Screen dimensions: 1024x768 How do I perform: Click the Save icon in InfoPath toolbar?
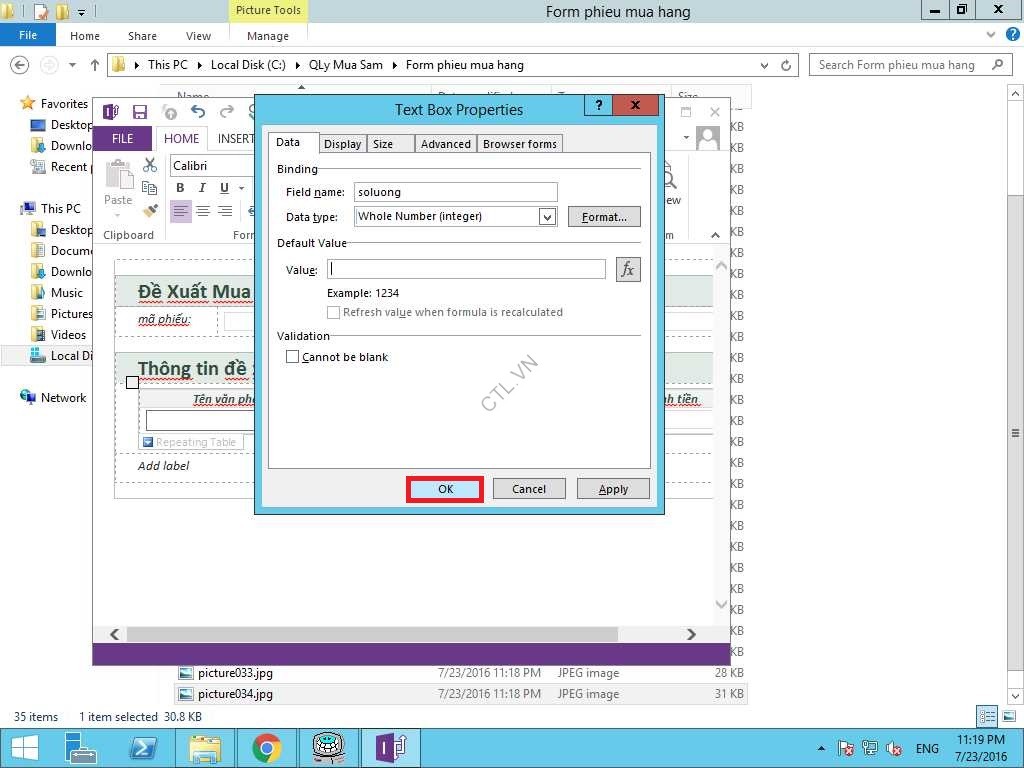(x=140, y=112)
